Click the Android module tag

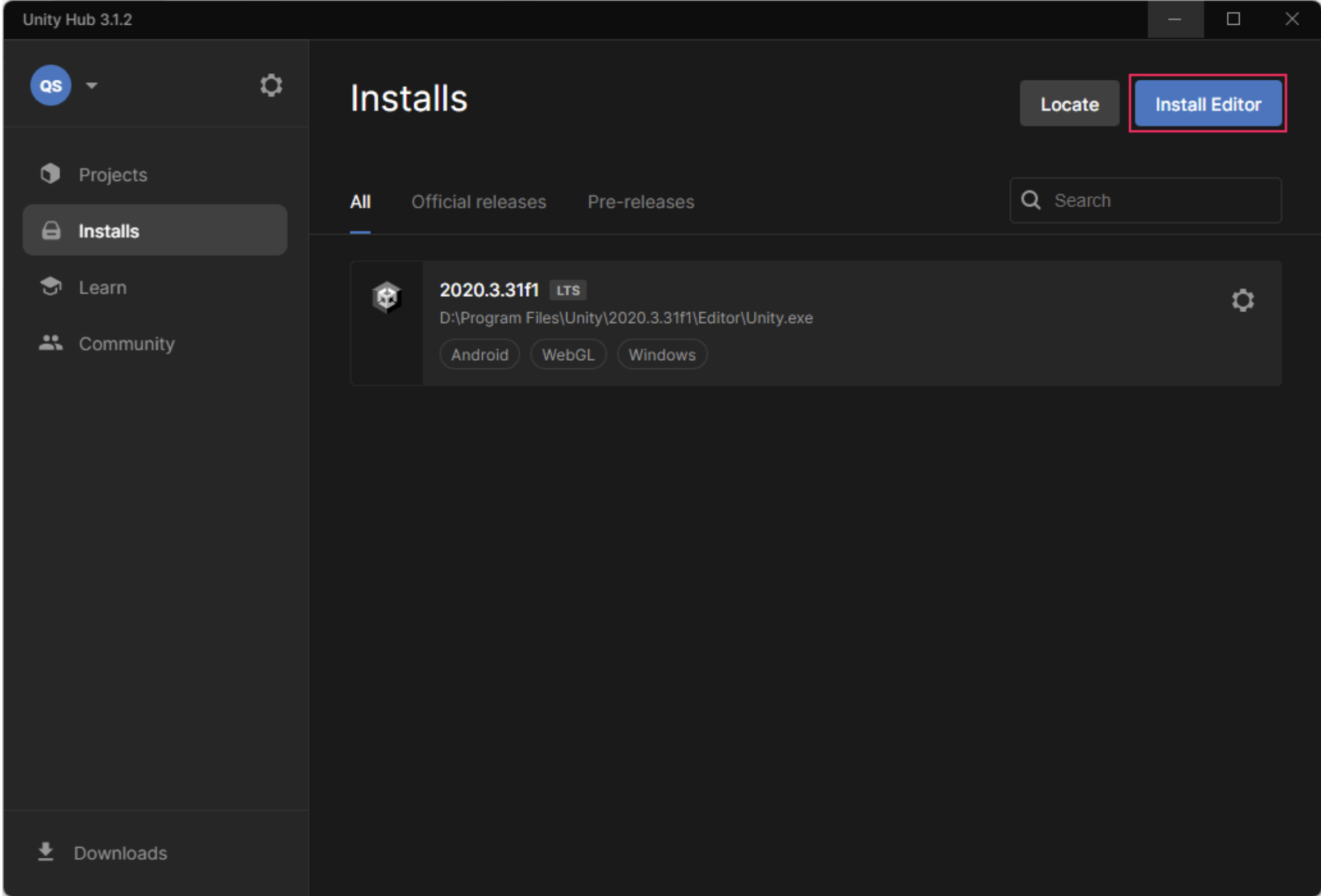coord(479,354)
